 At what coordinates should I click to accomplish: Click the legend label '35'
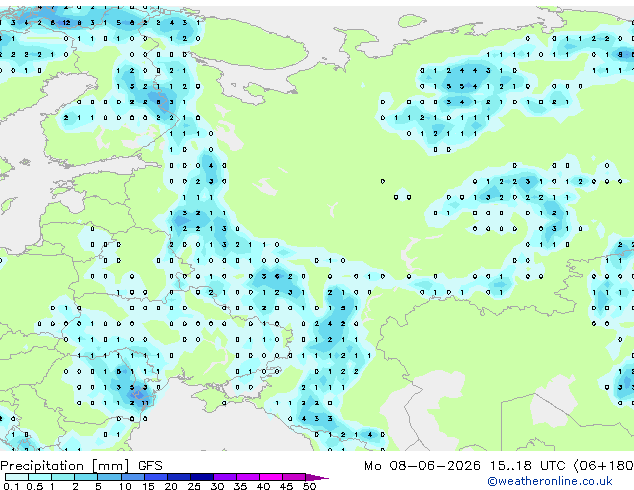(240, 486)
